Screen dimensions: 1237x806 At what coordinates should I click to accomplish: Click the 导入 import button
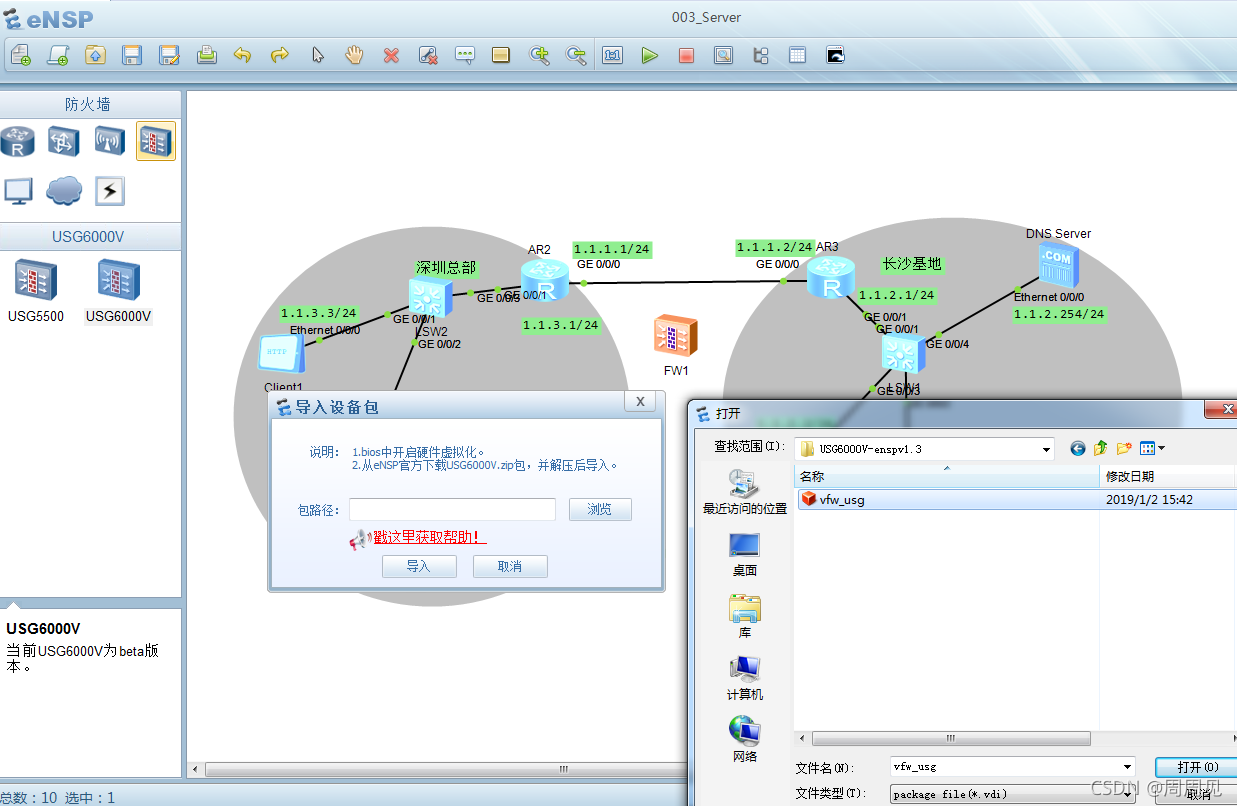tap(419, 566)
